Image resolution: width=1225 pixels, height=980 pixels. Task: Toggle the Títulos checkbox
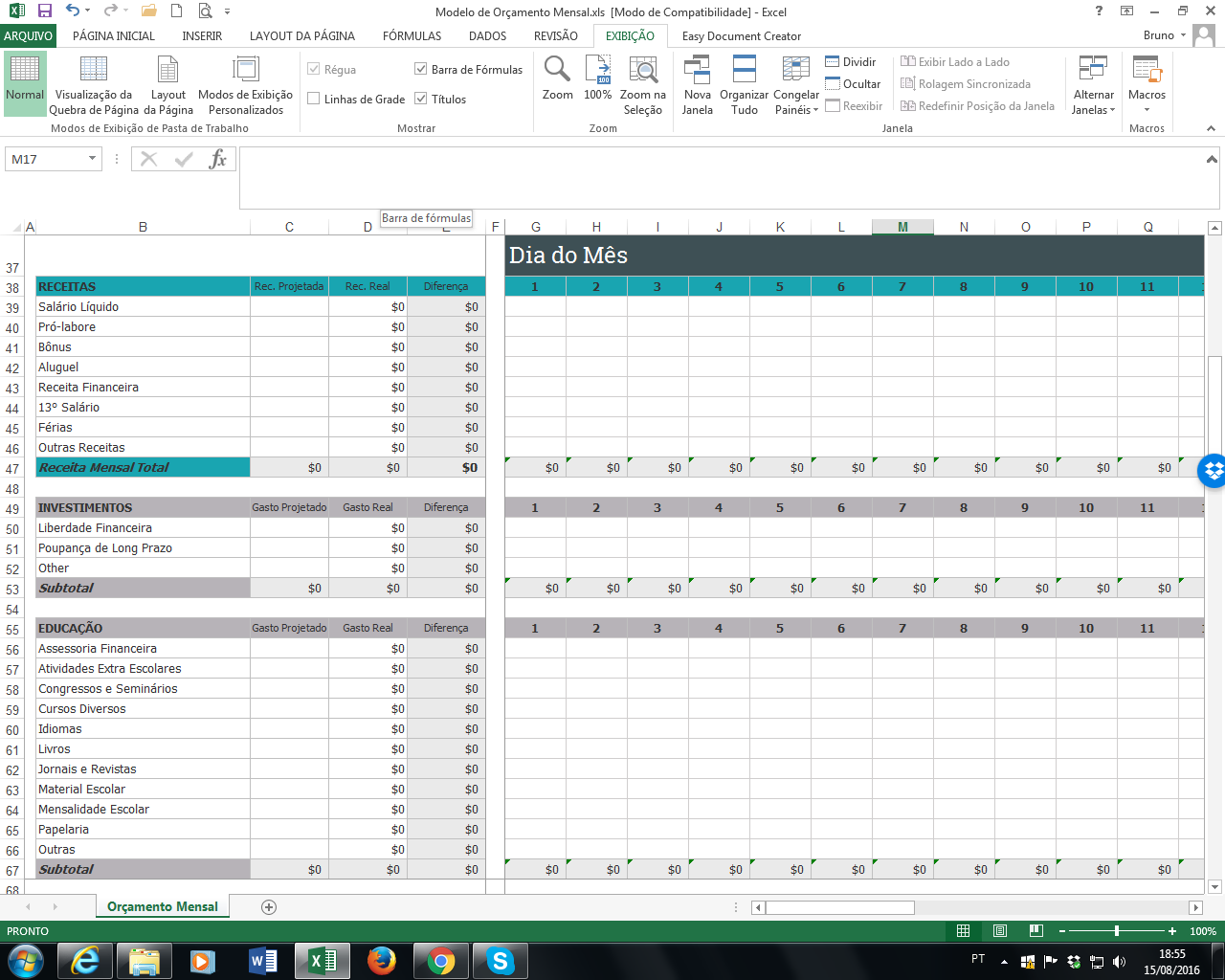coord(420,99)
